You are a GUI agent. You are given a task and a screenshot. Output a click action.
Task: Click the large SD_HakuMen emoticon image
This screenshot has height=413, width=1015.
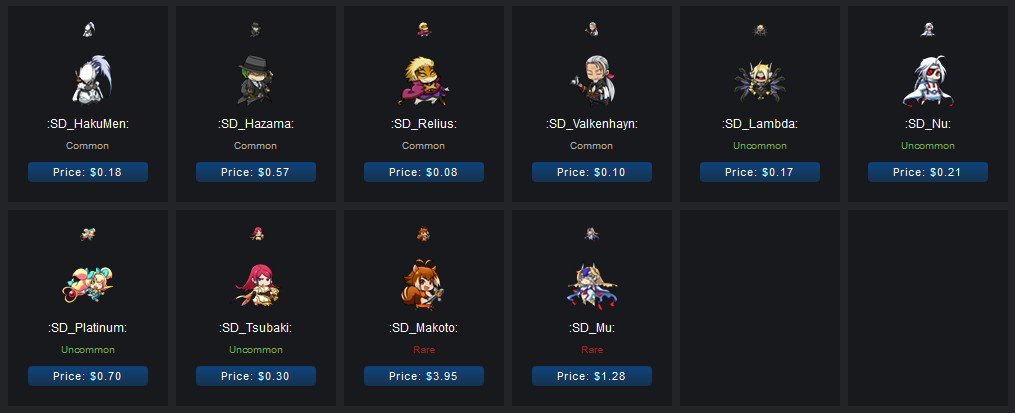88,79
